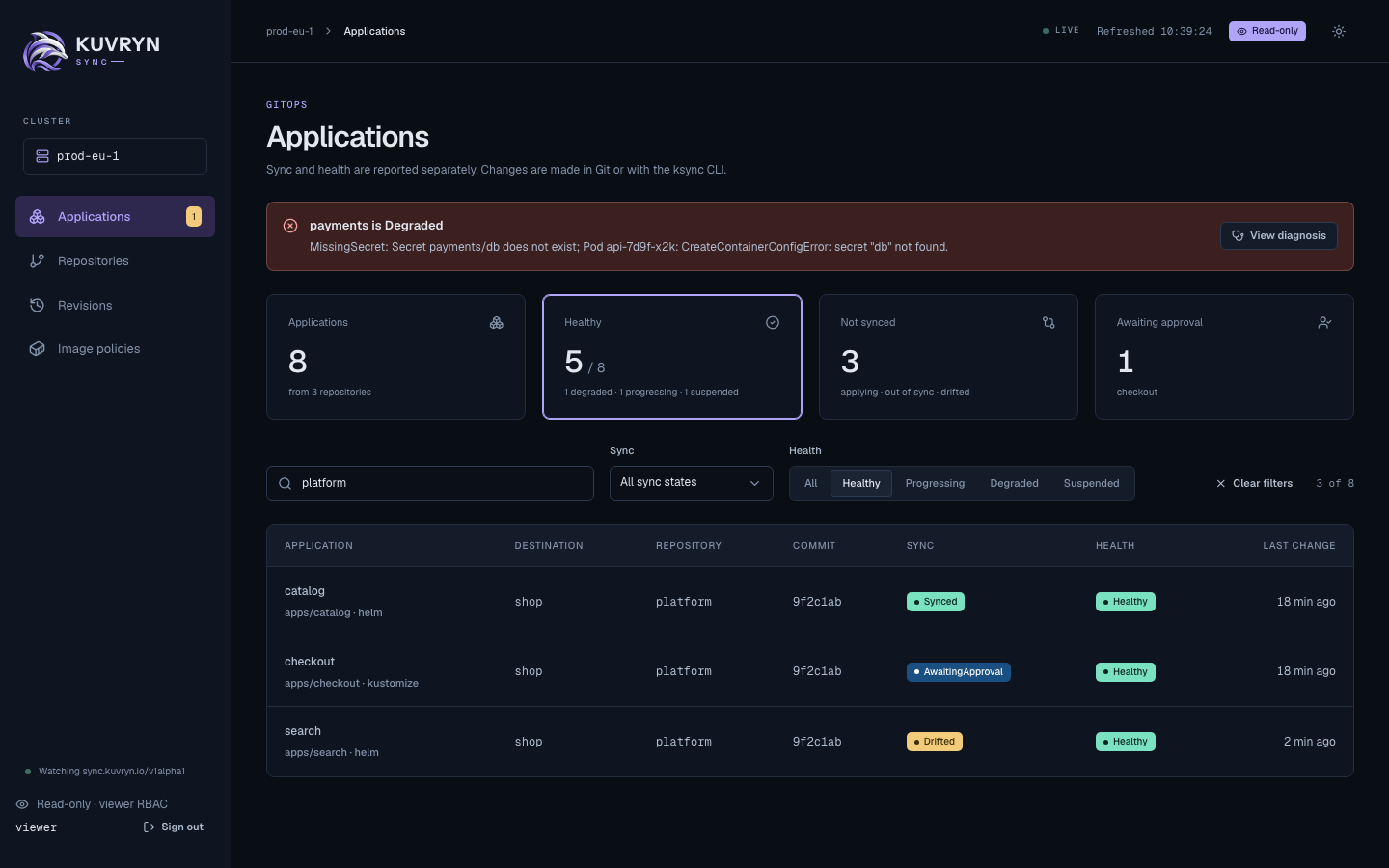Screen dimensions: 1389x868
Task: Click the Healthy badge in search row
Action: tap(1126, 742)
